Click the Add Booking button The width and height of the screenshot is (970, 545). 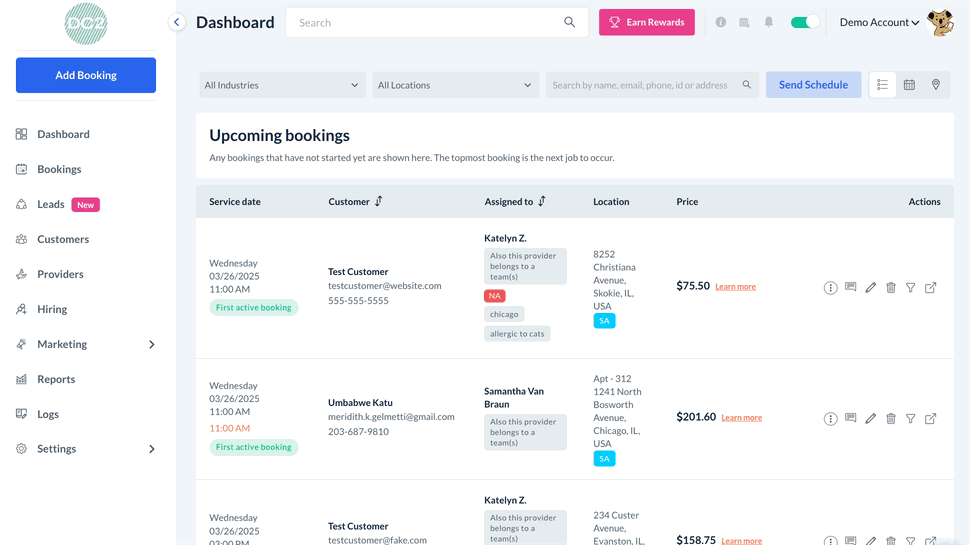(86, 75)
